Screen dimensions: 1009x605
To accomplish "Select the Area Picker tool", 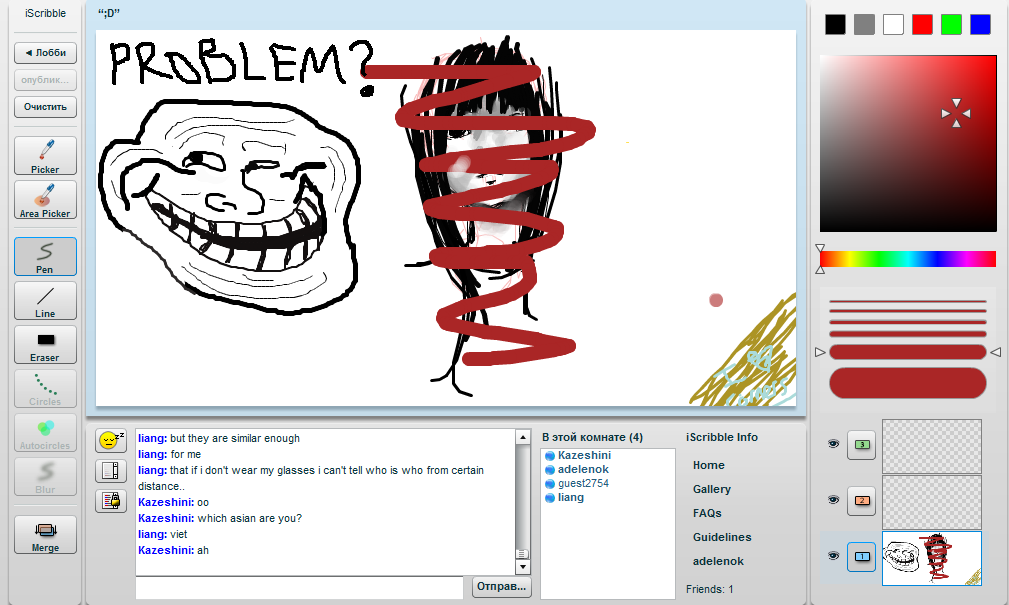I will (45, 200).
